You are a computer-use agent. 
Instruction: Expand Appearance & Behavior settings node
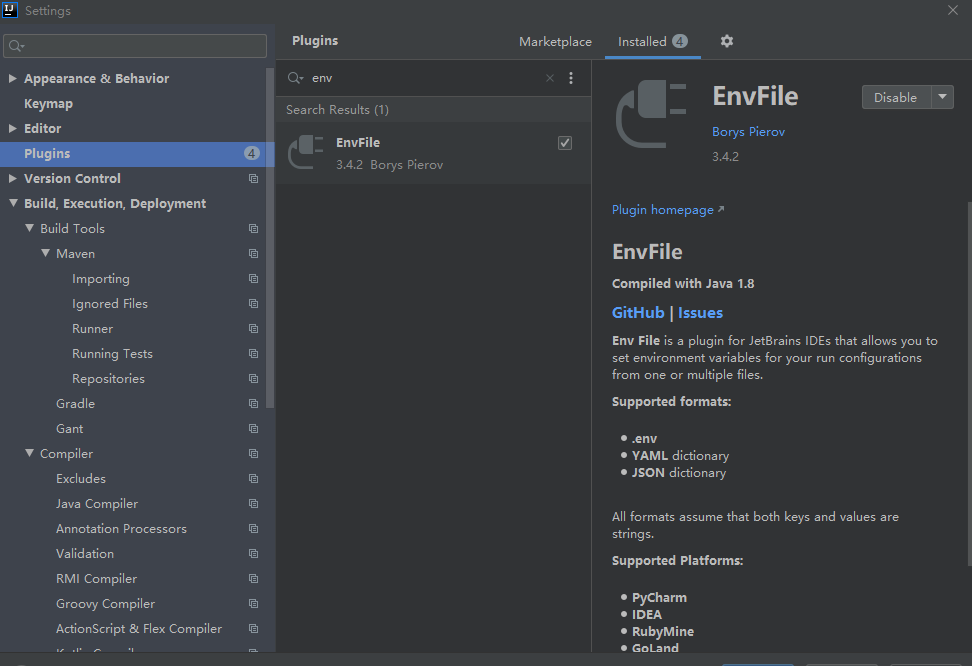pyautogui.click(x=12, y=78)
